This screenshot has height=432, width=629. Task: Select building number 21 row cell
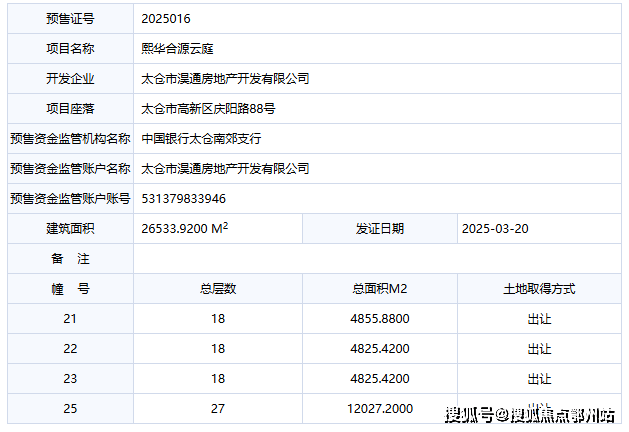pyautogui.click(x=70, y=318)
